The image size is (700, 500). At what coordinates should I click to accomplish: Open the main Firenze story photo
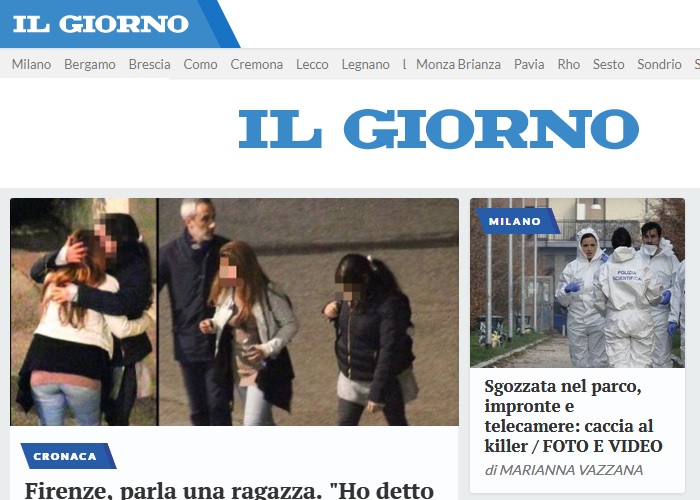coord(234,312)
